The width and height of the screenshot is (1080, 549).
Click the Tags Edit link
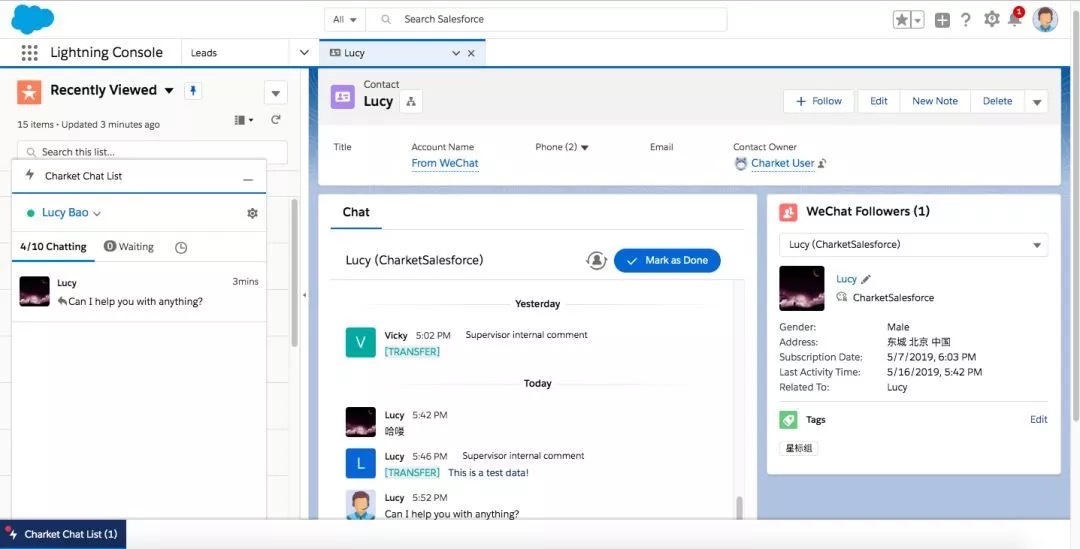1038,419
